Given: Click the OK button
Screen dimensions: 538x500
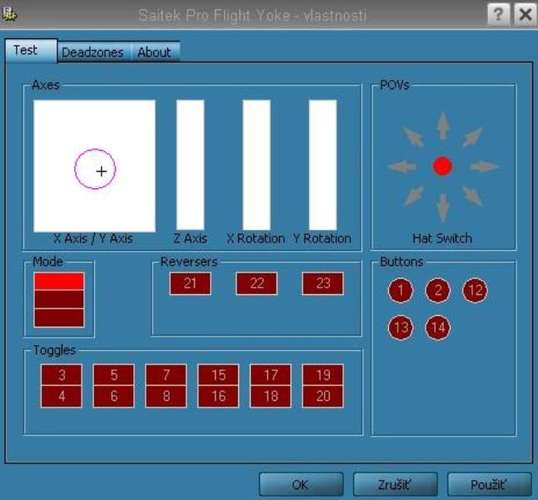Looking at the screenshot, I should click(x=301, y=484).
